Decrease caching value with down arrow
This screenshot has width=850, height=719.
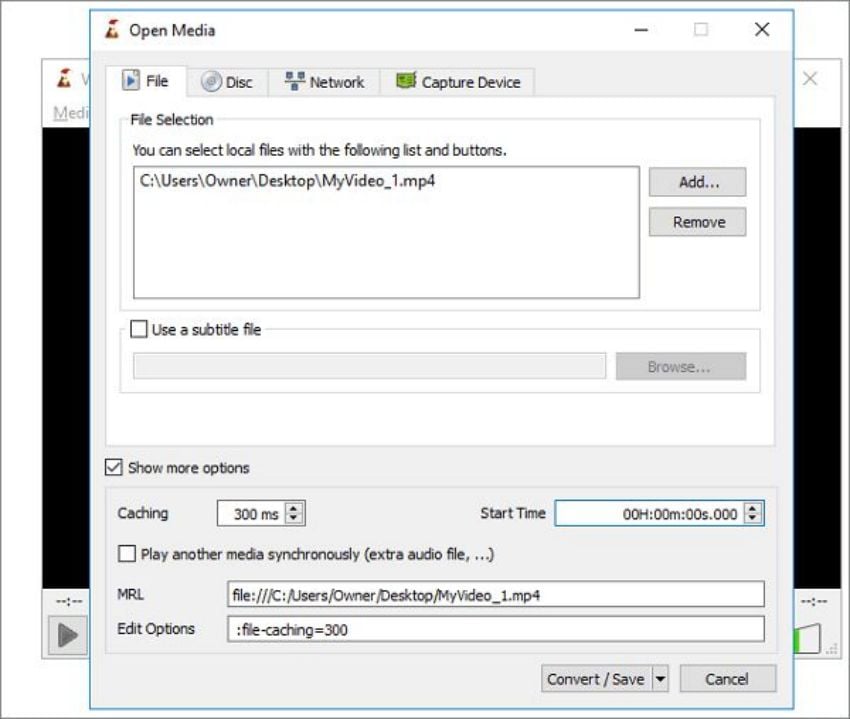pos(293,518)
